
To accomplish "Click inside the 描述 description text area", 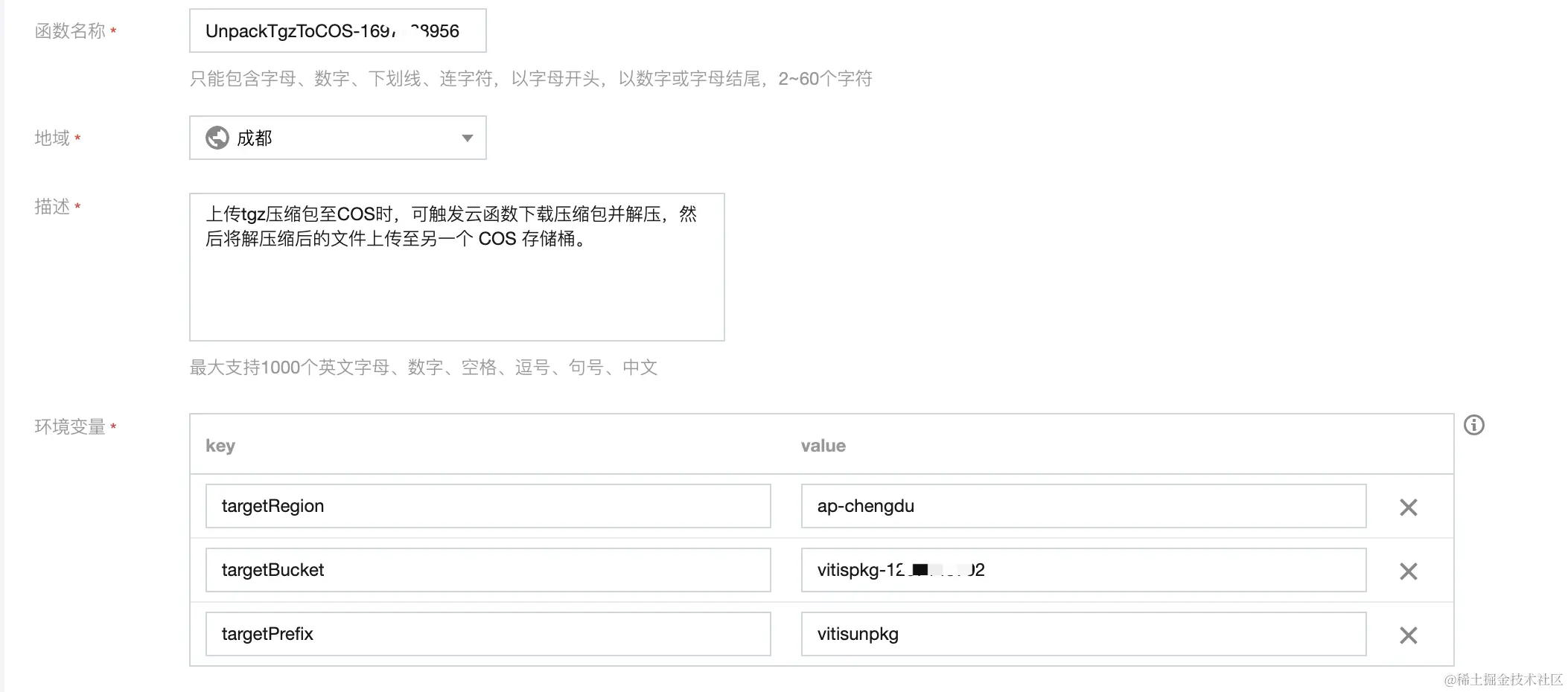I will tap(456, 268).
